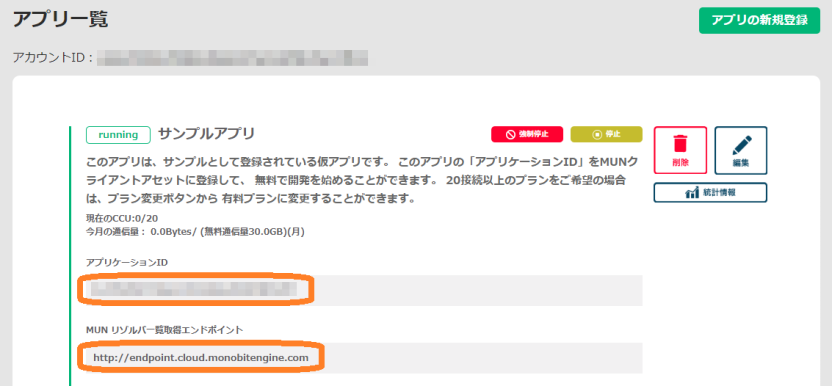Click the yellow 停止 button

point(606,134)
